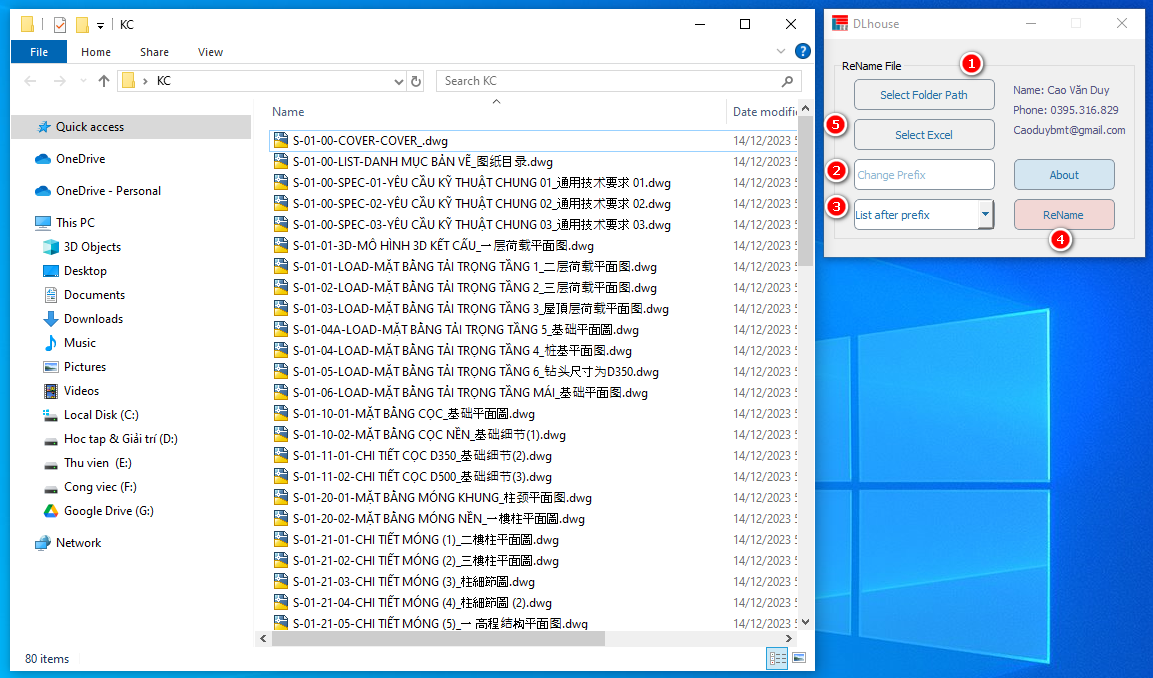This screenshot has height=678, width=1153.
Task: Click the Change Prefix text field
Action: [923, 175]
